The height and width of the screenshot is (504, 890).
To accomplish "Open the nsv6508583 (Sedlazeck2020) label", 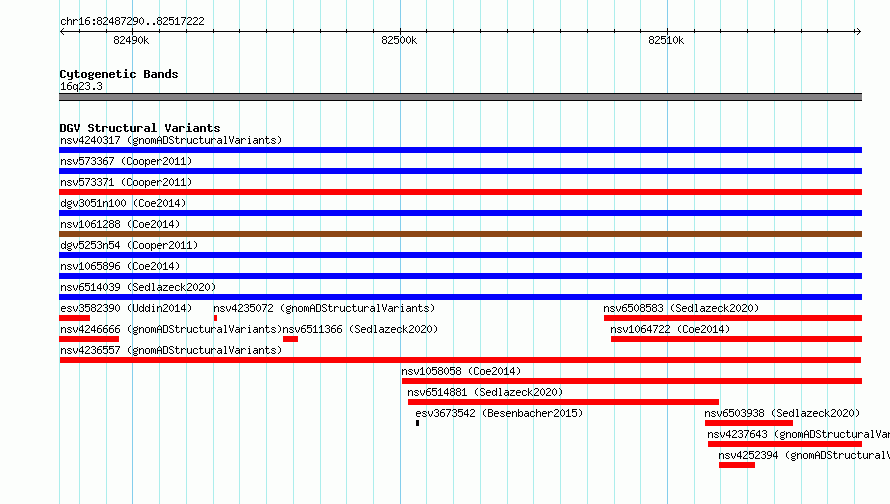I will point(681,308).
